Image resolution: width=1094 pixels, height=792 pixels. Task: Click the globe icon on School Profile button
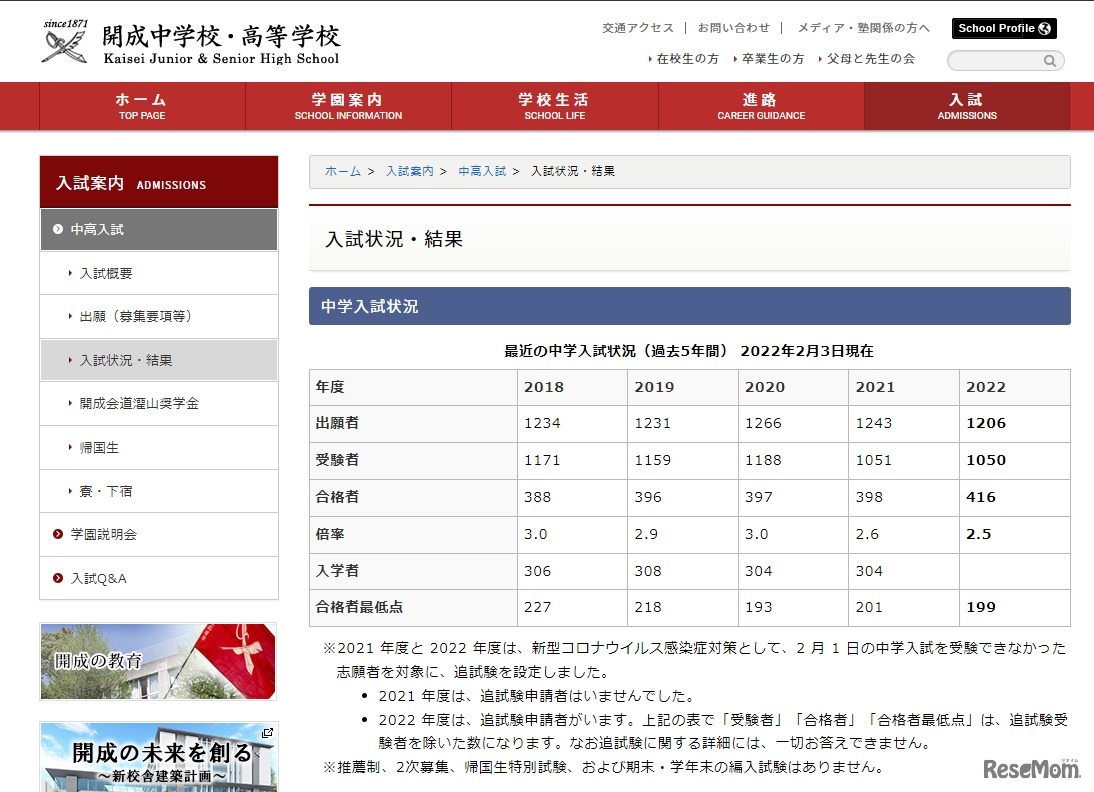coord(1043,28)
